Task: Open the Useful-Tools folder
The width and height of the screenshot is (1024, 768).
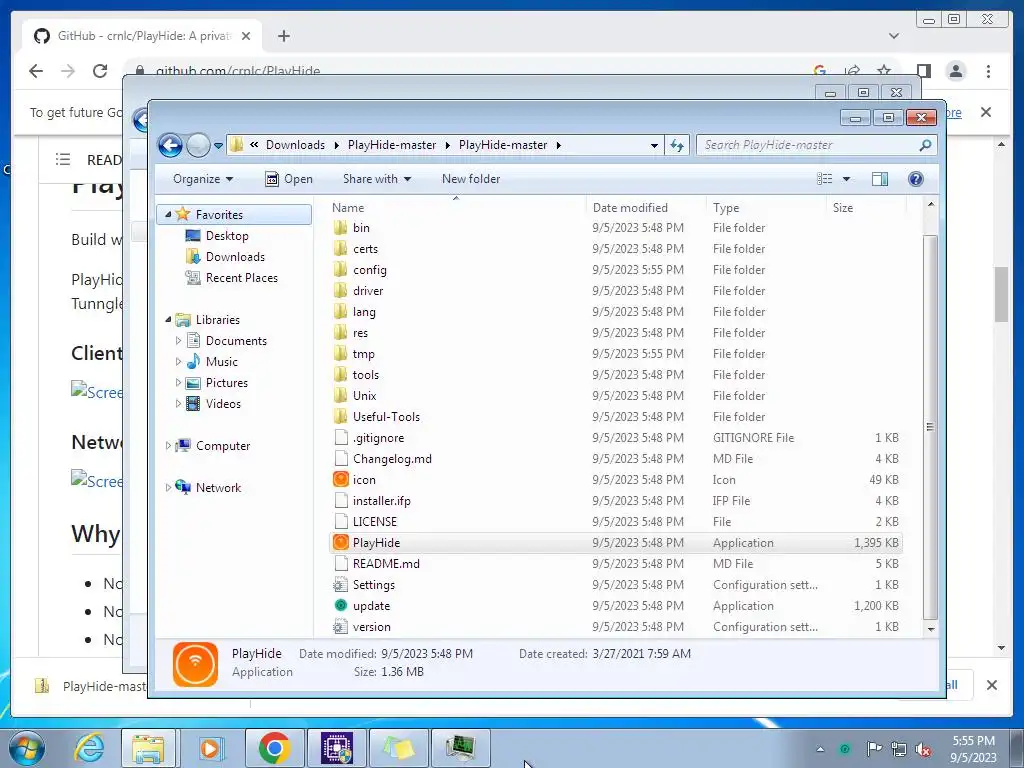Action: point(386,417)
